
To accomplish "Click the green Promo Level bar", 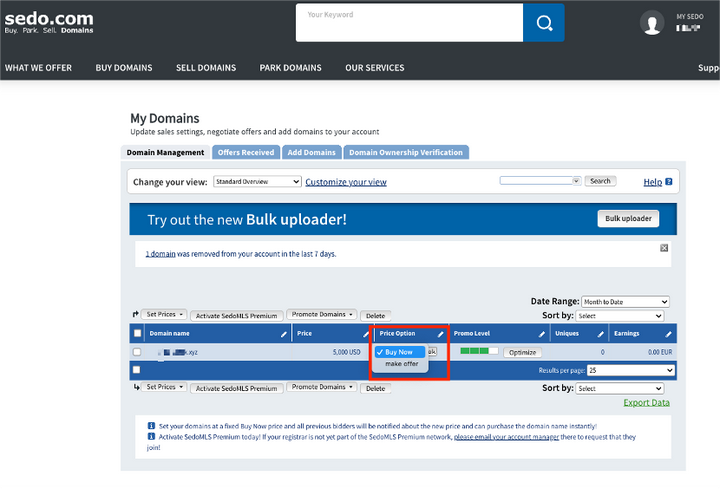I will pyautogui.click(x=479, y=351).
